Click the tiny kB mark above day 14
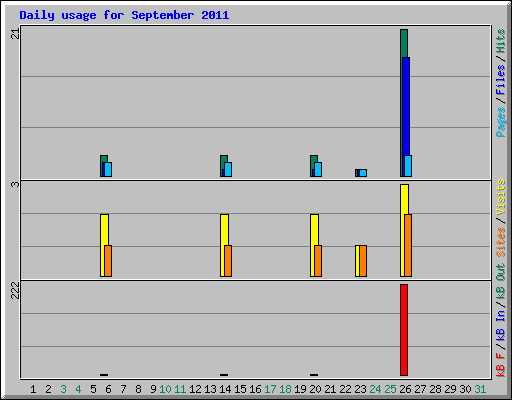 pyautogui.click(x=224, y=375)
